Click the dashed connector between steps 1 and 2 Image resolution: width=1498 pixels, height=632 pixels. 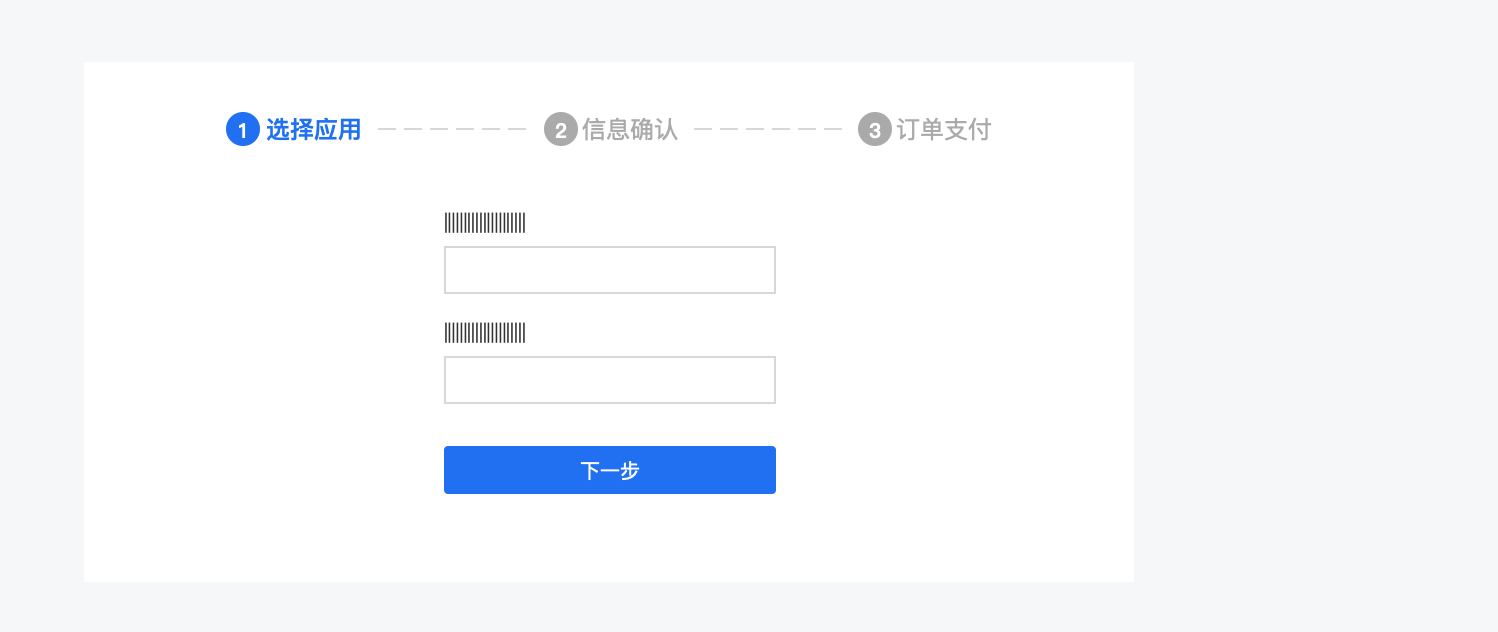(x=451, y=129)
